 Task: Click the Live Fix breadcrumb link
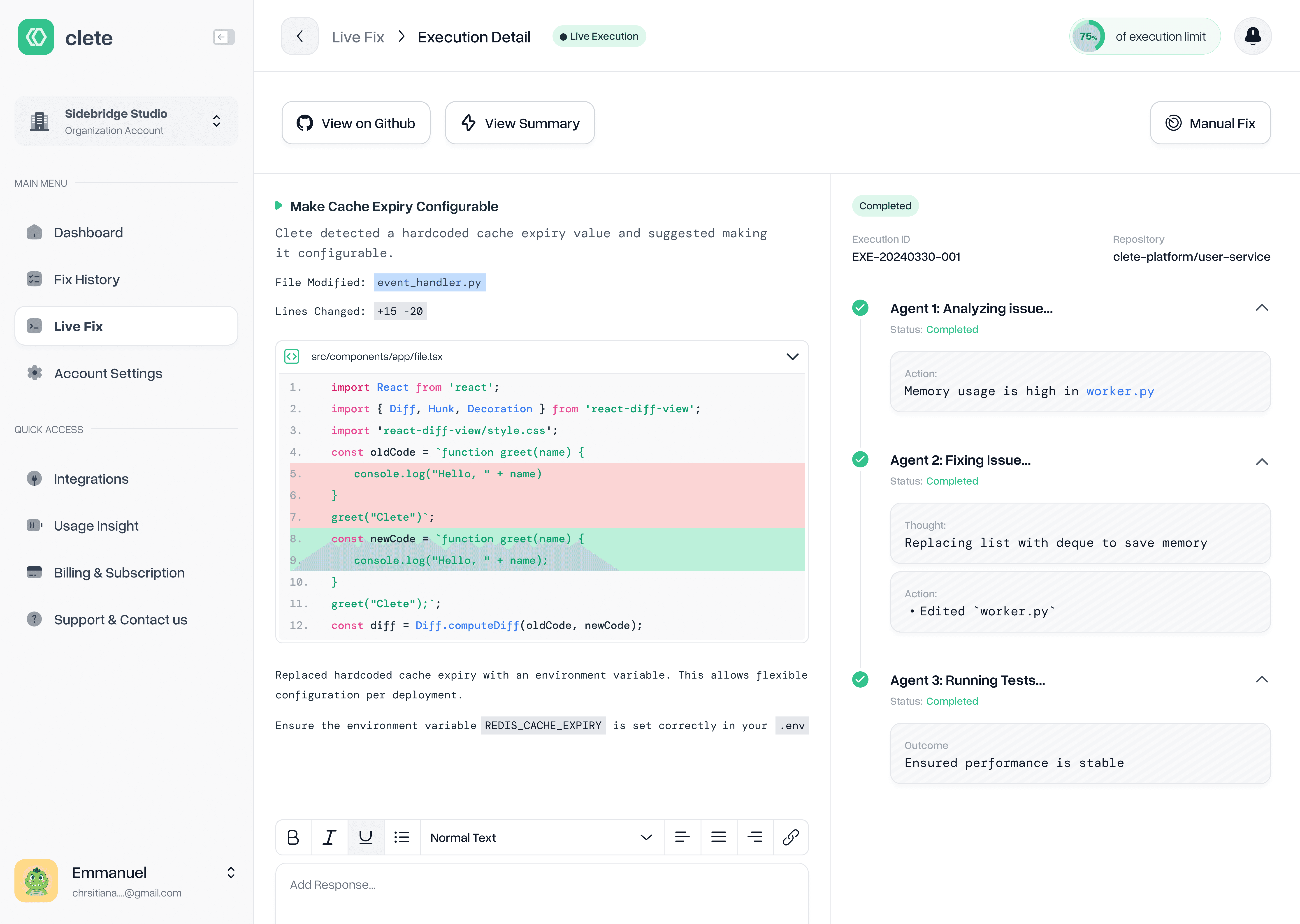click(x=358, y=37)
